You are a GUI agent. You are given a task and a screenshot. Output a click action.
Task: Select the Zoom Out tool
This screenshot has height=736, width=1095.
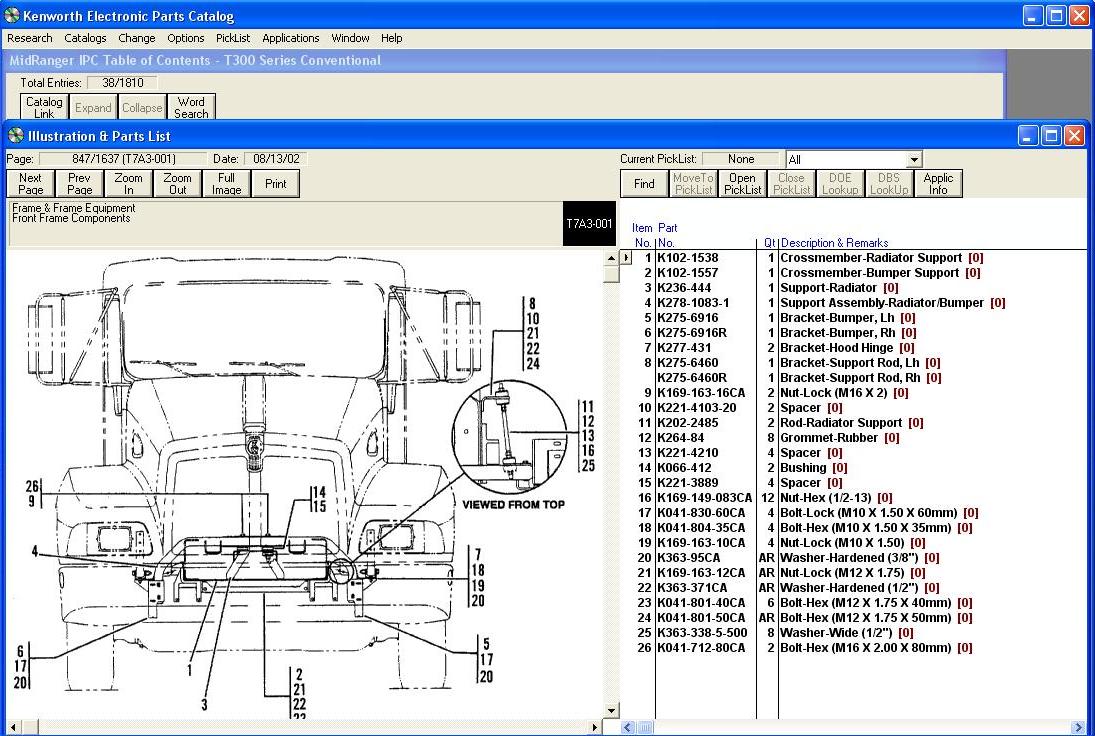(x=177, y=183)
